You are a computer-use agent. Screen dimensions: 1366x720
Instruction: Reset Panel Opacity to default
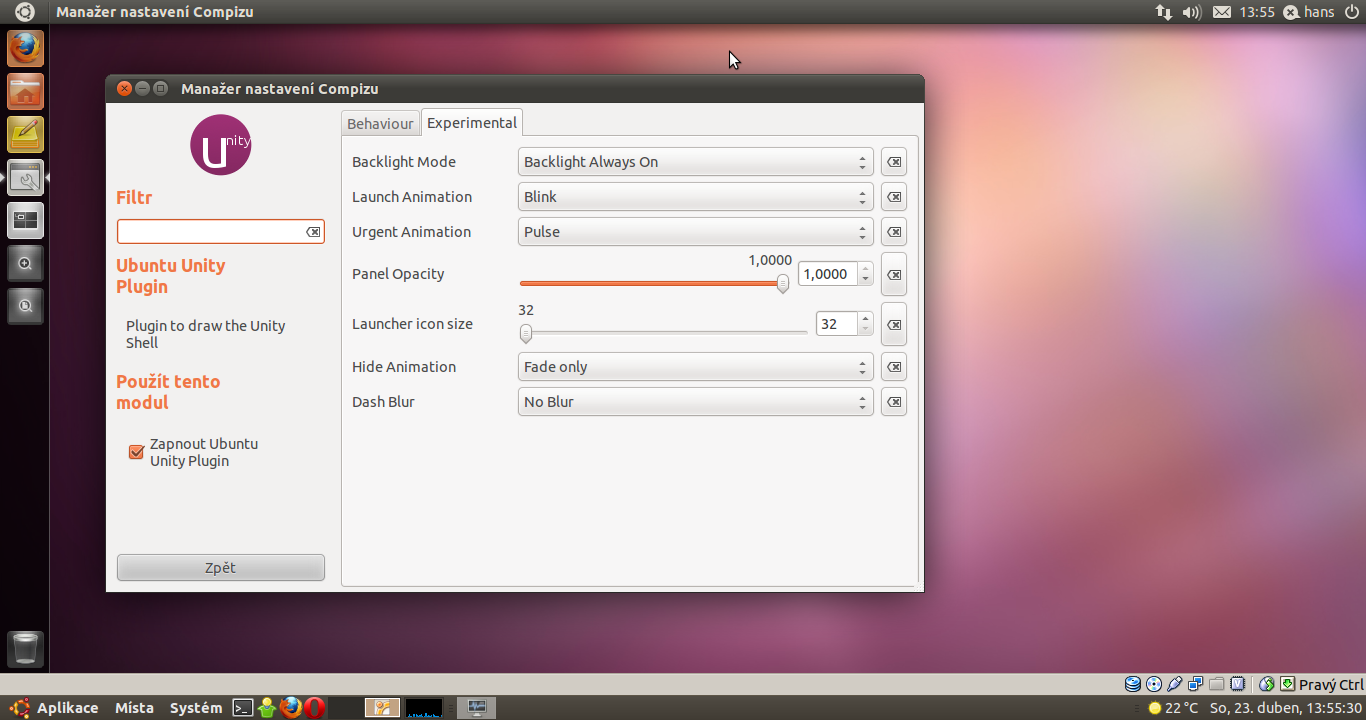[x=894, y=274]
